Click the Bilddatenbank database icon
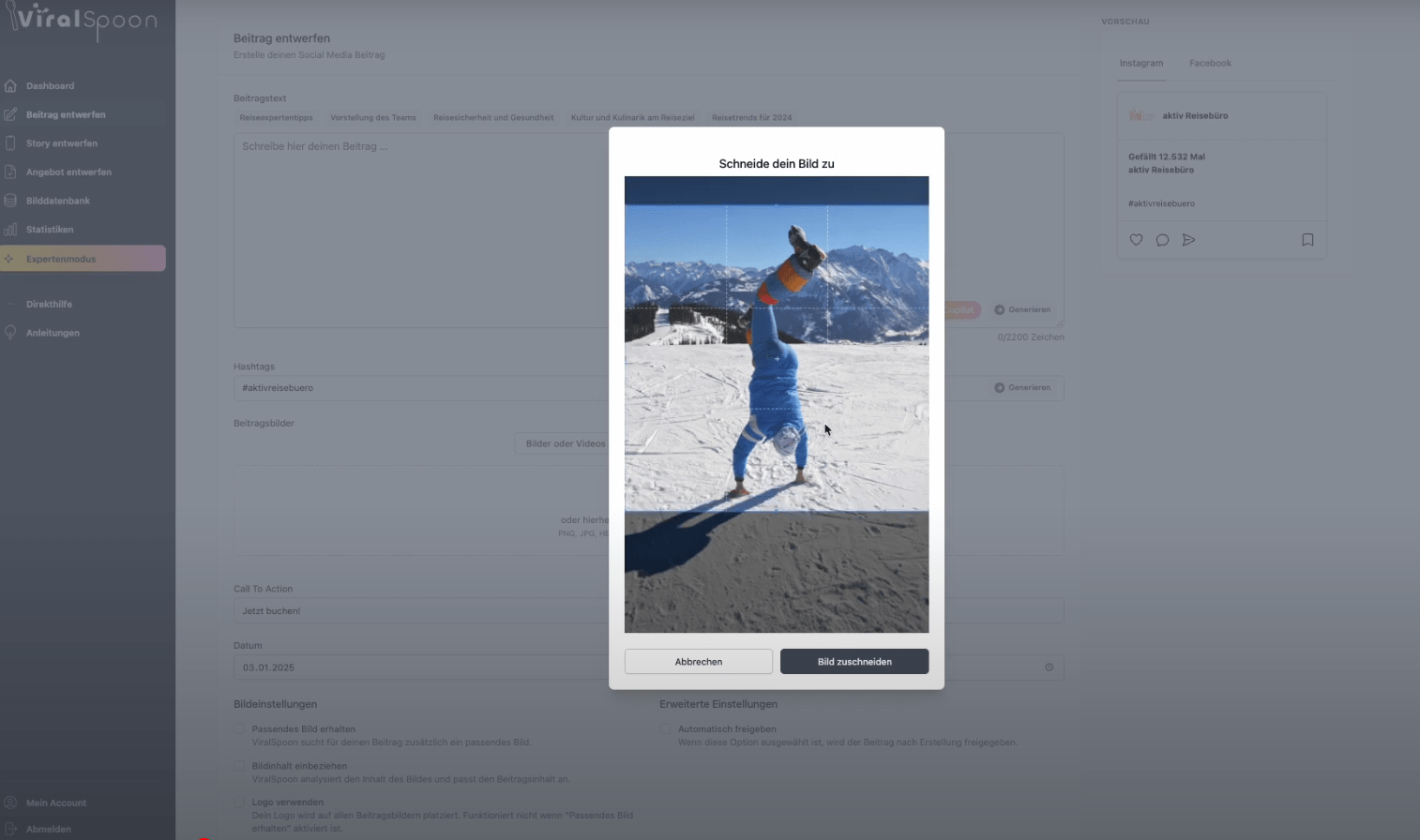Viewport: 1420px width, 840px height. (10, 201)
